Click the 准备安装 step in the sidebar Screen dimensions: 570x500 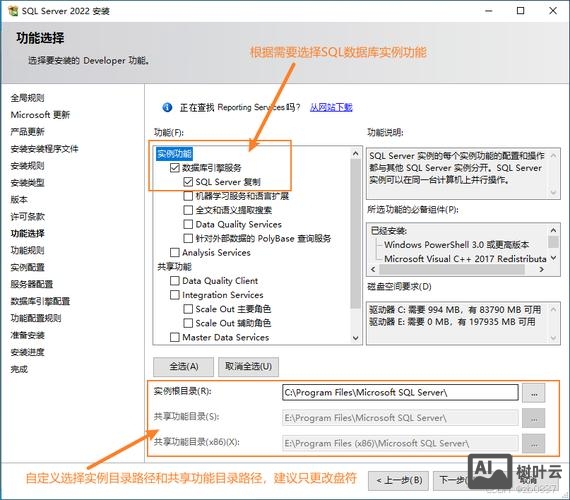coord(27,335)
